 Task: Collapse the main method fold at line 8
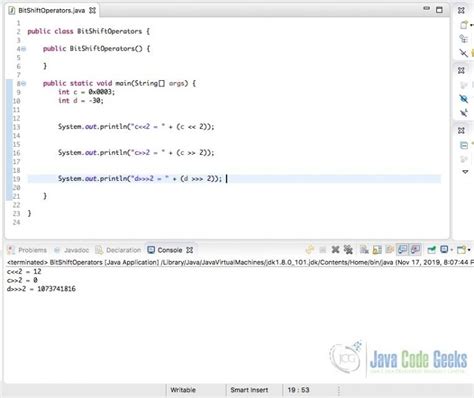(x=23, y=84)
